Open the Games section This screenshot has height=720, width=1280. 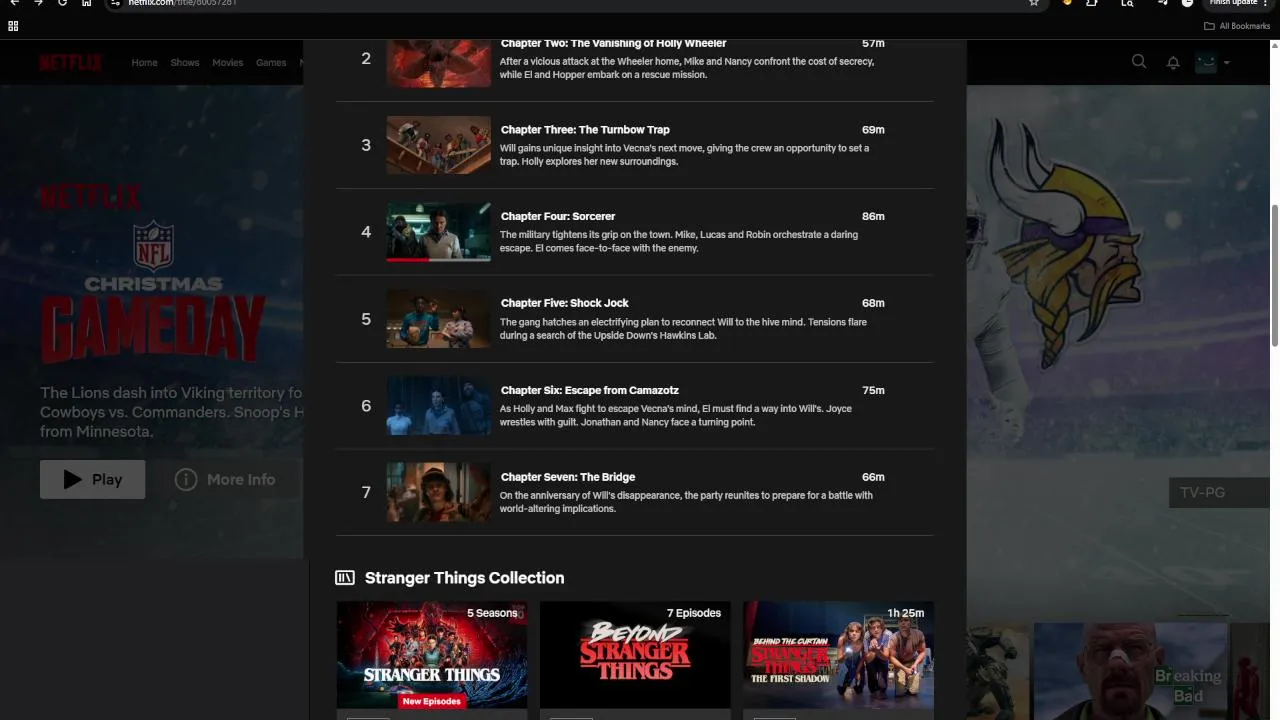tap(271, 63)
